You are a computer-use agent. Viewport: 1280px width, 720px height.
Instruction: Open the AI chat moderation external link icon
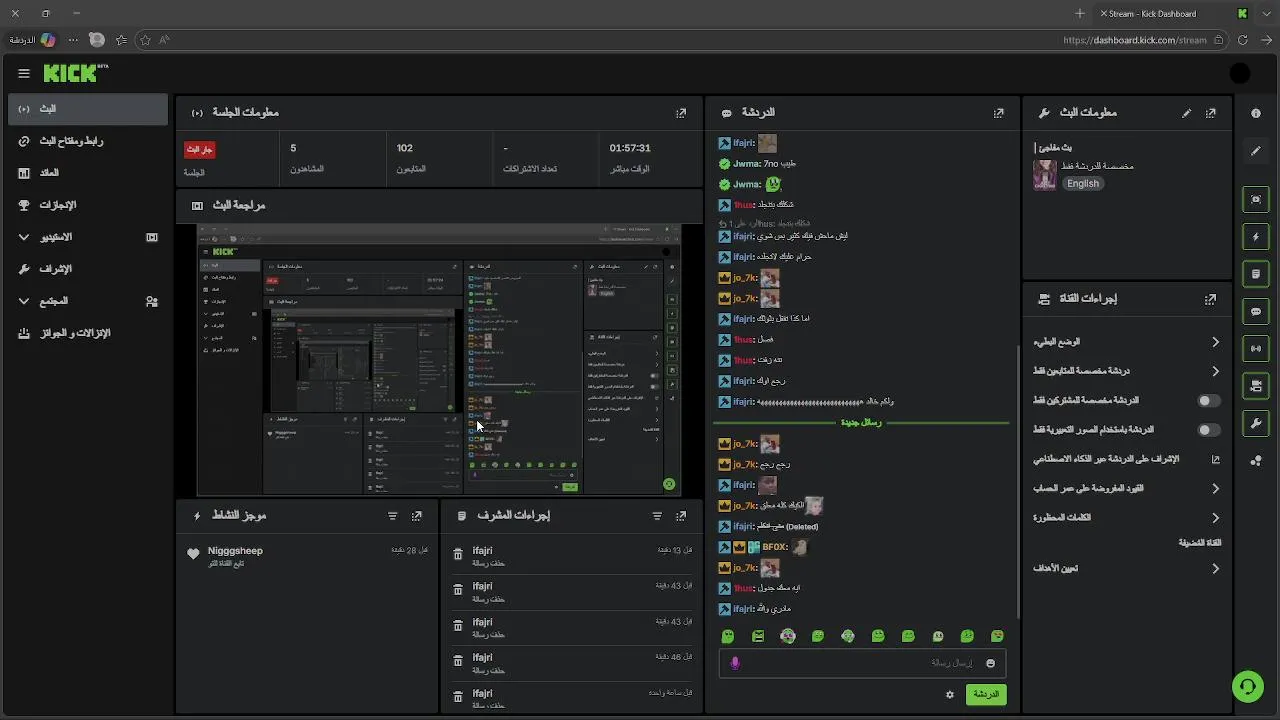(1216, 460)
